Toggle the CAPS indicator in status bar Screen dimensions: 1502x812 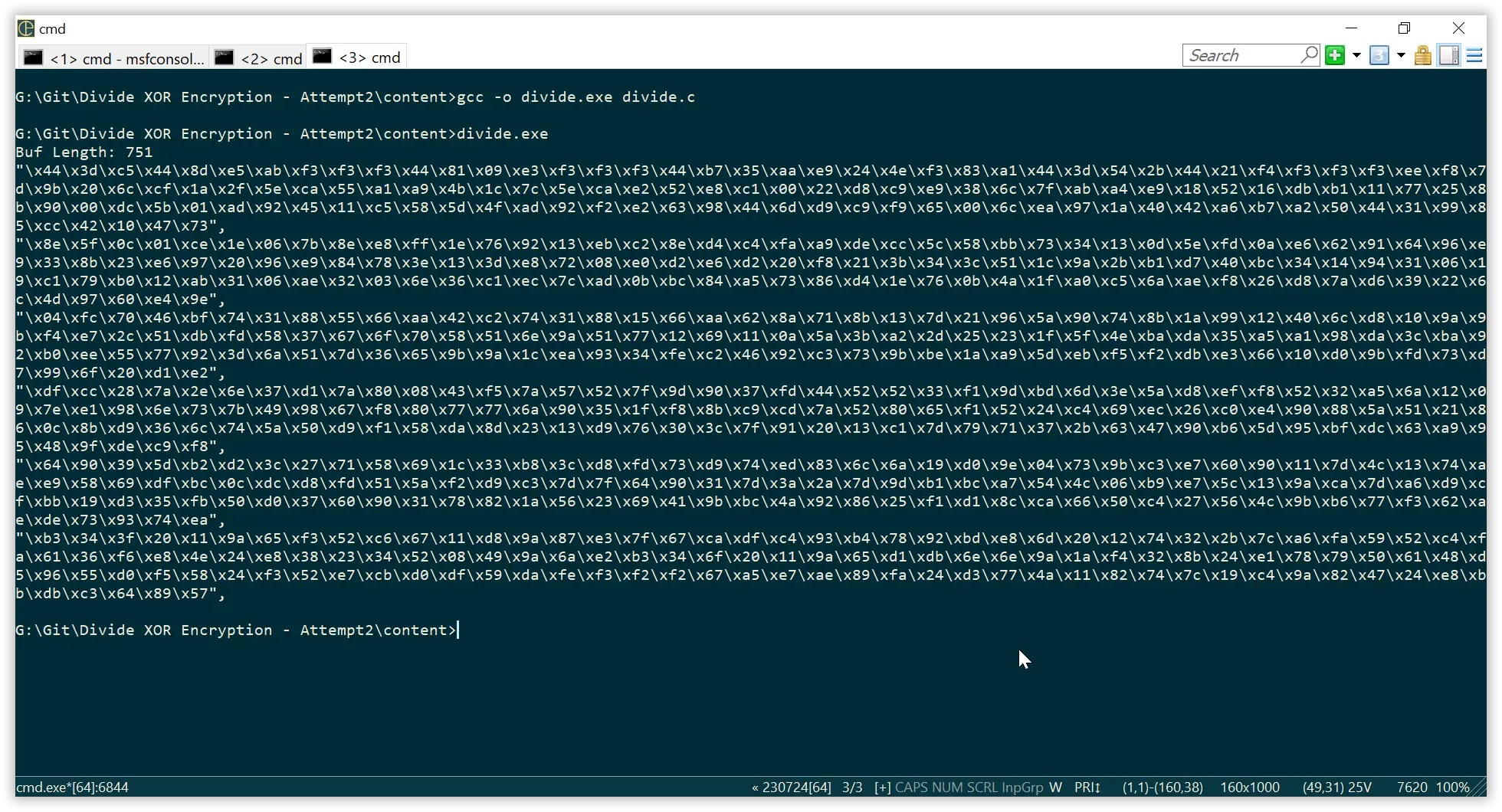[912, 787]
